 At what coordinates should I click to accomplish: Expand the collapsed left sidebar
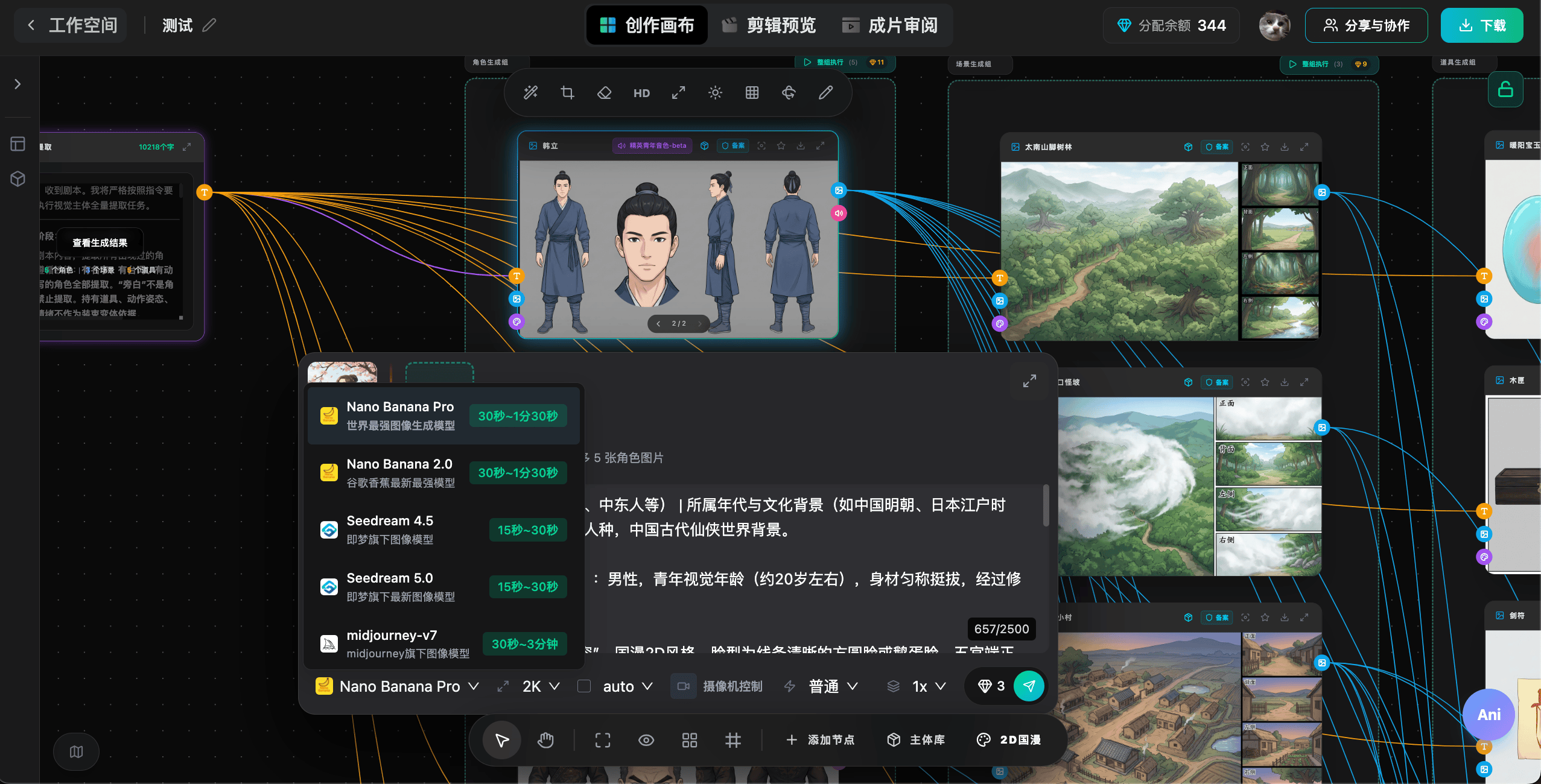click(x=17, y=84)
